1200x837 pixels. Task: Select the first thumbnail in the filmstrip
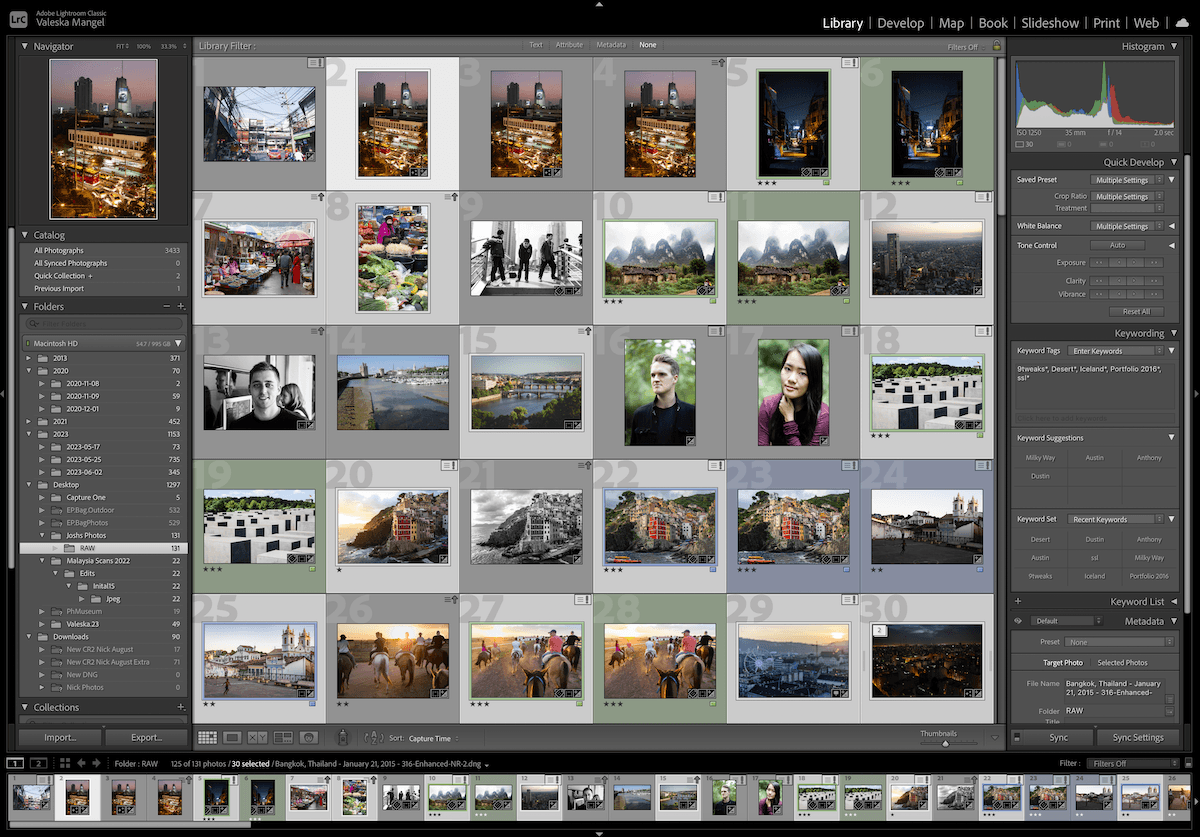pyautogui.click(x=30, y=797)
